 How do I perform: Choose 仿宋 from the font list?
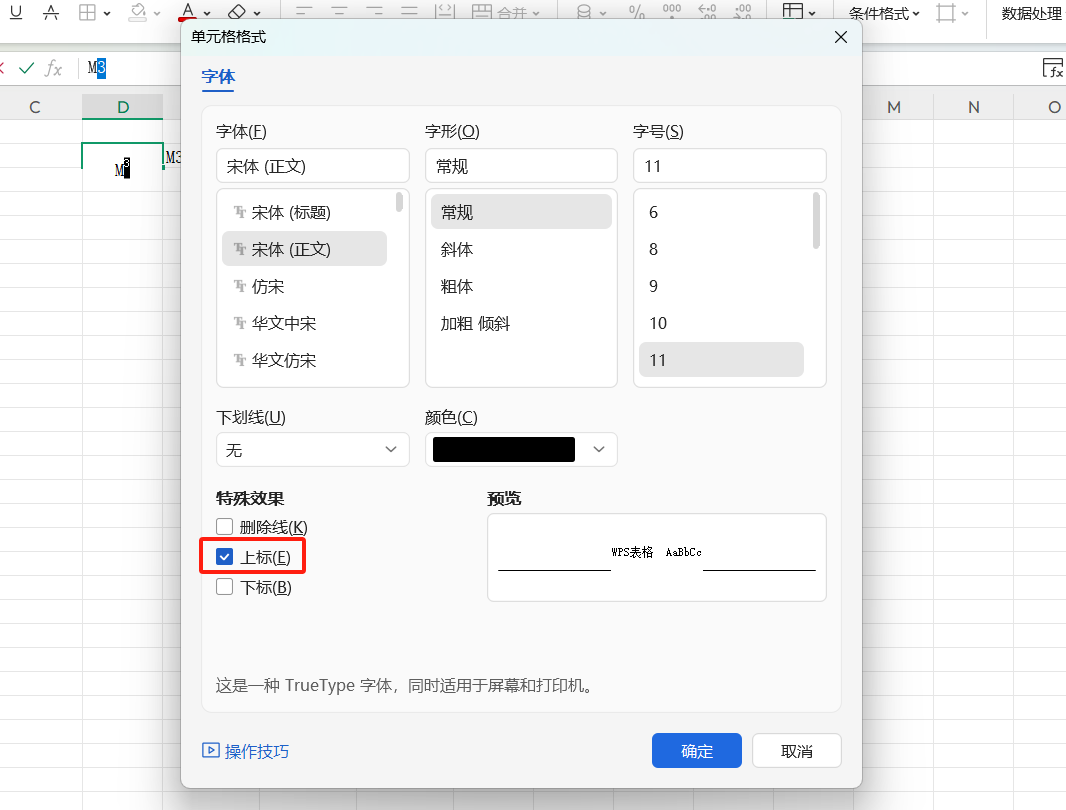tap(268, 286)
